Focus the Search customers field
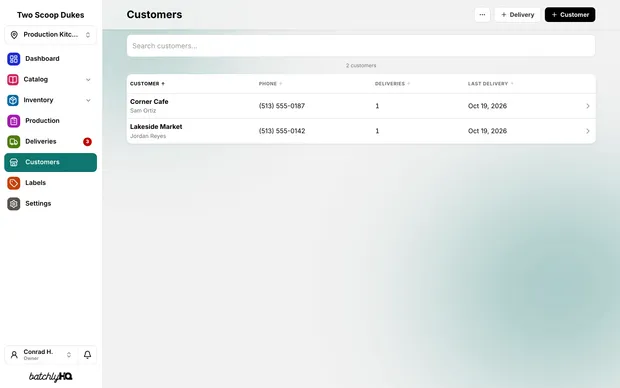The height and width of the screenshot is (388, 620). point(361,46)
